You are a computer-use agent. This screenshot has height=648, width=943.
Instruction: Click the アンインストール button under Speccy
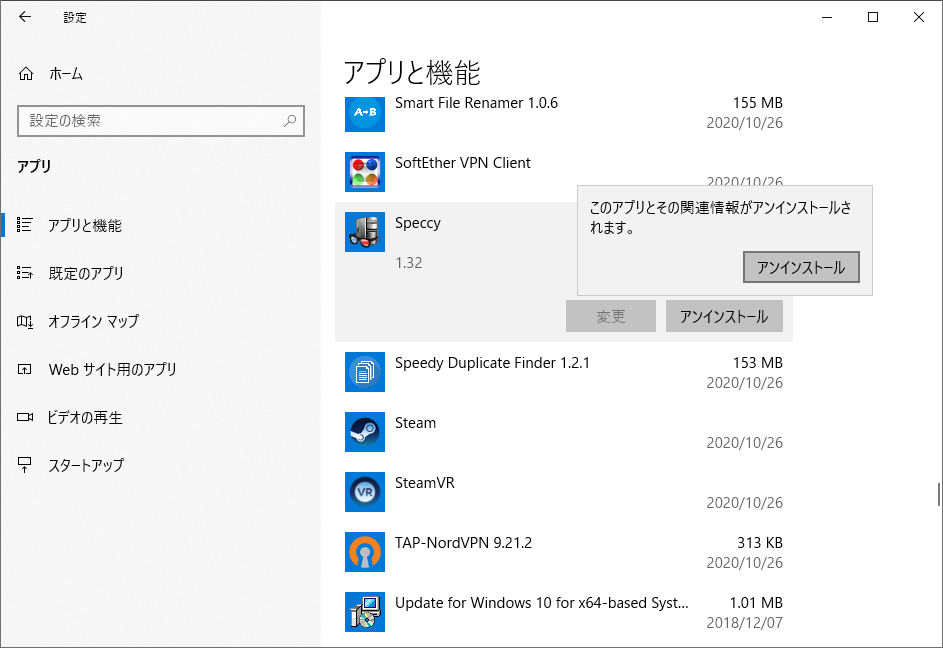pyautogui.click(x=724, y=316)
